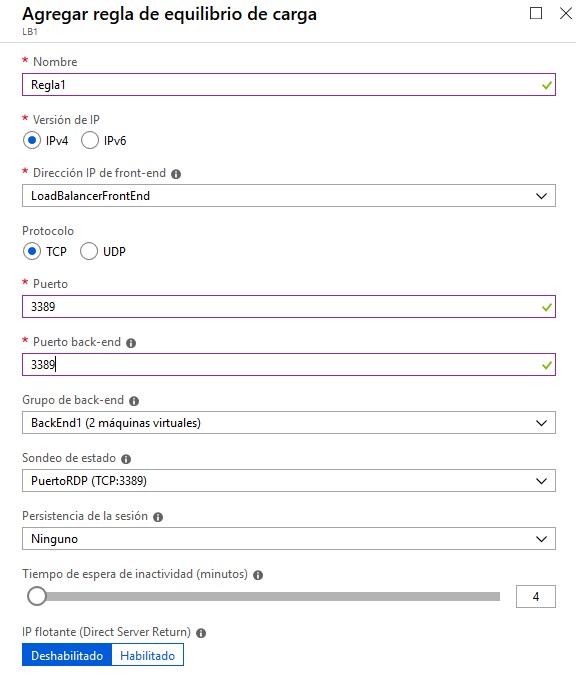
Task: Select the IPv4 radio button
Action: click(x=32, y=140)
